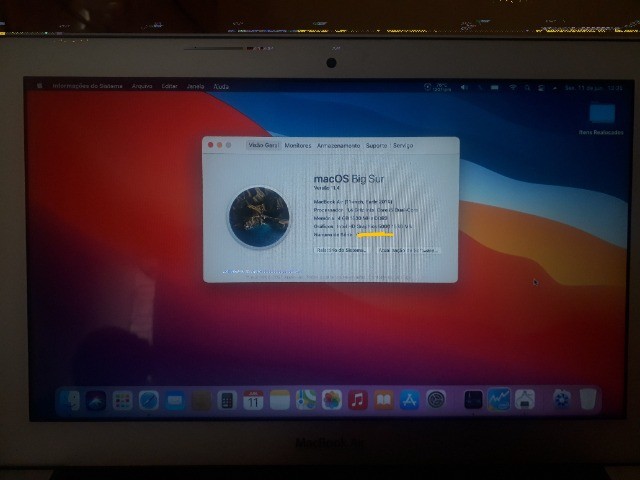Launch the Music app from the Dock
The width and height of the screenshot is (640, 480).
(x=358, y=400)
